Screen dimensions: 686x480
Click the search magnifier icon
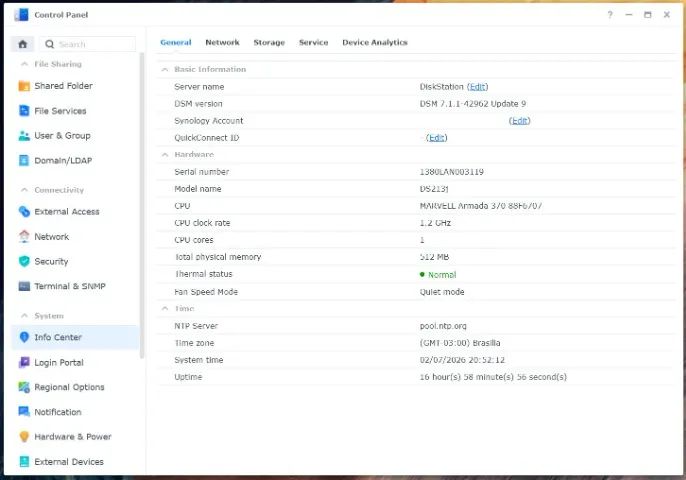tap(49, 44)
